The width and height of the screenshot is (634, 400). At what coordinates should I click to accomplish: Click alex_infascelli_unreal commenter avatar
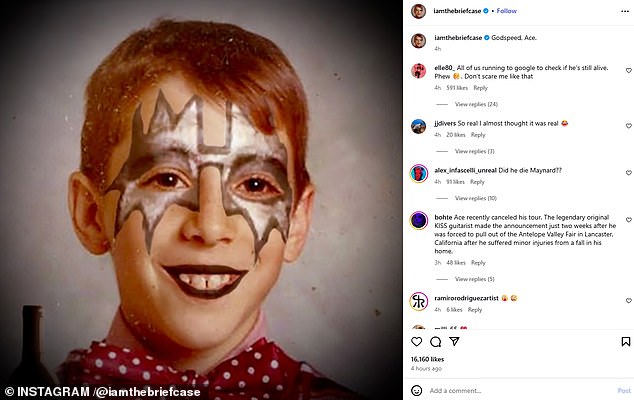tap(419, 172)
